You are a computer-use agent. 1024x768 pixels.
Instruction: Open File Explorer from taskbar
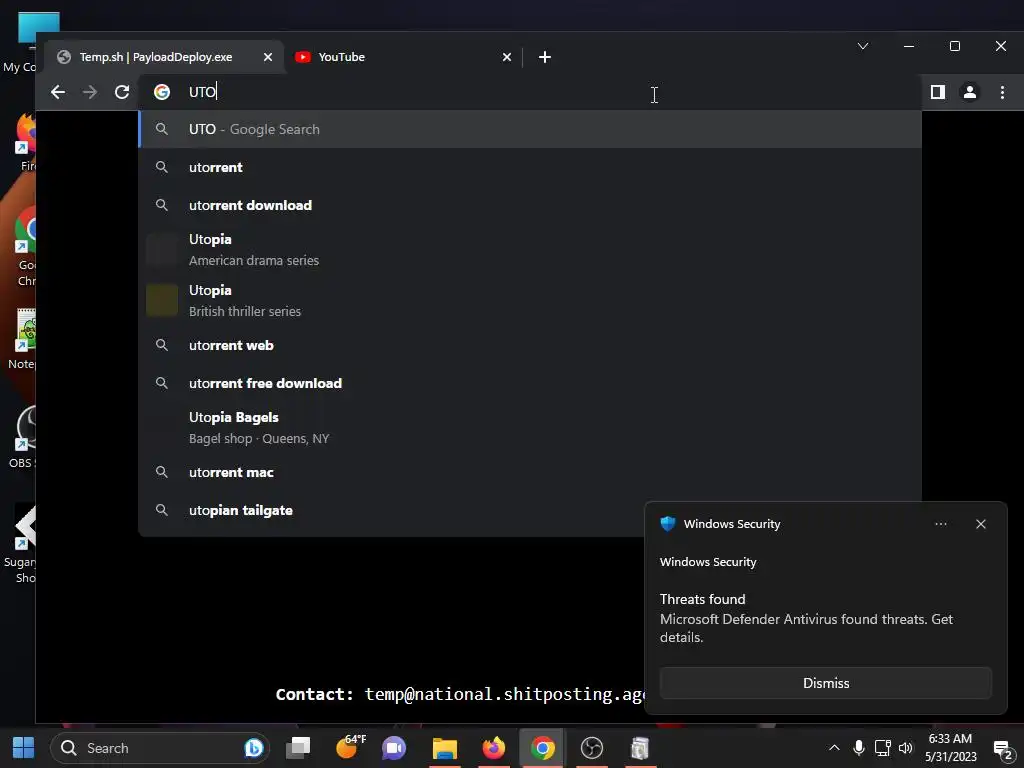pos(445,748)
